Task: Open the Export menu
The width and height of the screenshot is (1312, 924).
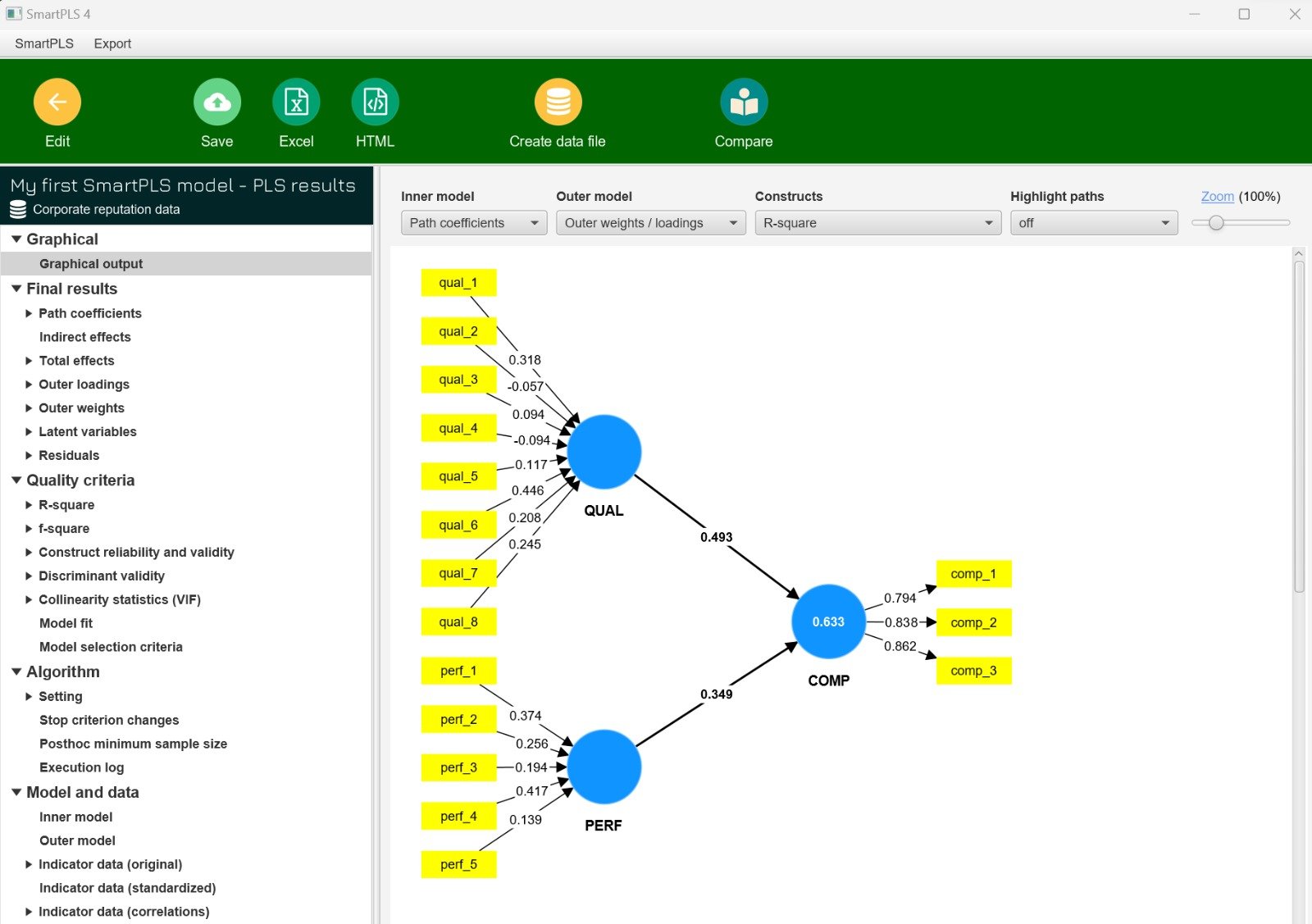Action: [112, 43]
